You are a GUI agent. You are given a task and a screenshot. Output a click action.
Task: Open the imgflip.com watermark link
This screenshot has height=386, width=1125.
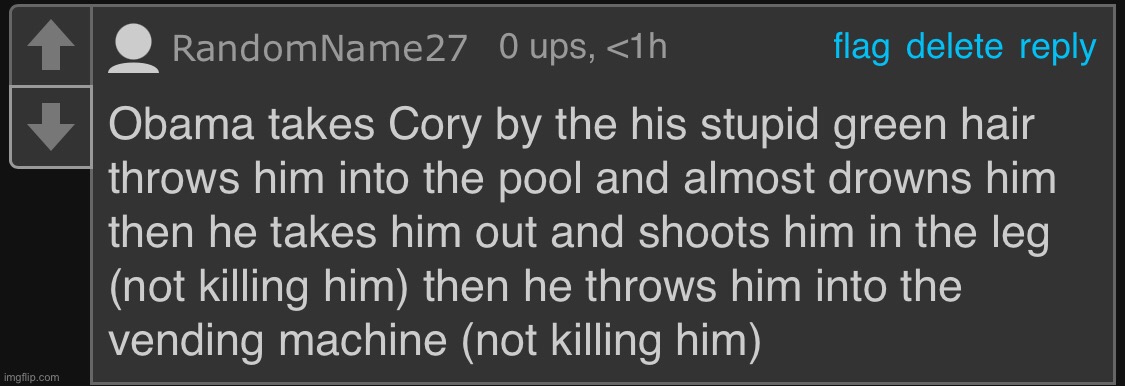(31, 377)
